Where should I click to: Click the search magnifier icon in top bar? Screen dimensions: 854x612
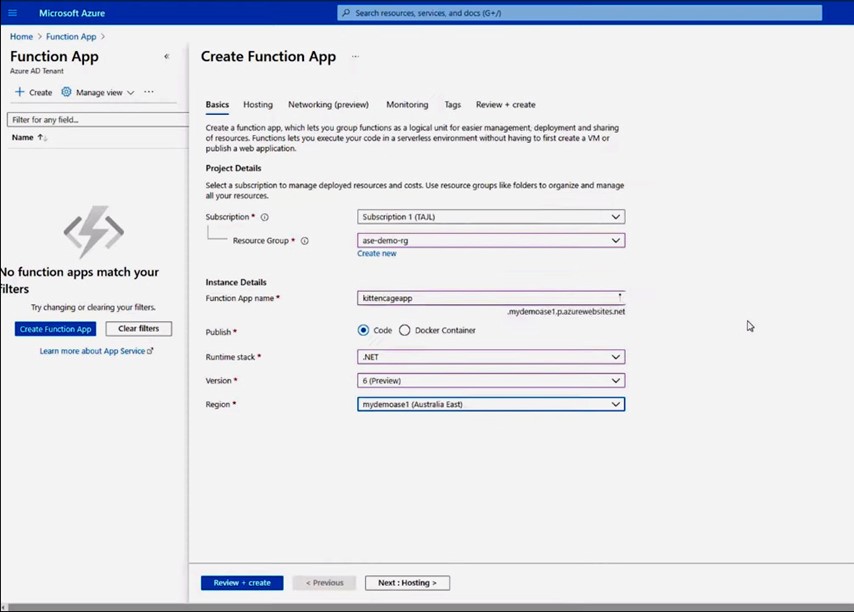346,13
